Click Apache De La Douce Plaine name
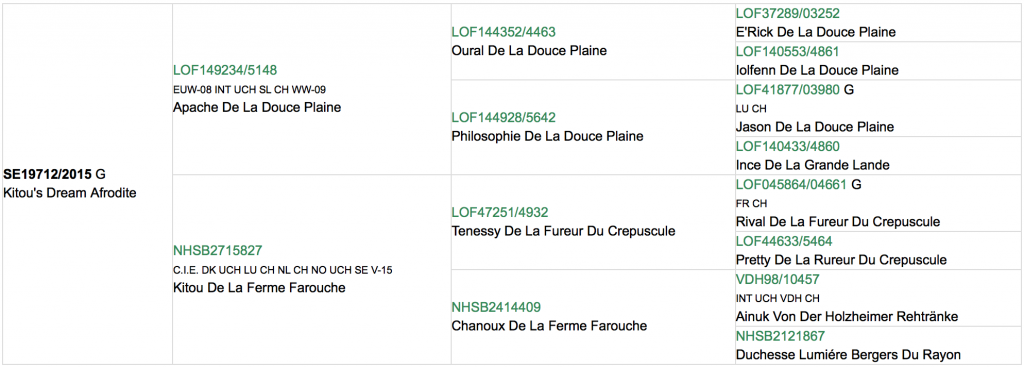 [x=257, y=108]
